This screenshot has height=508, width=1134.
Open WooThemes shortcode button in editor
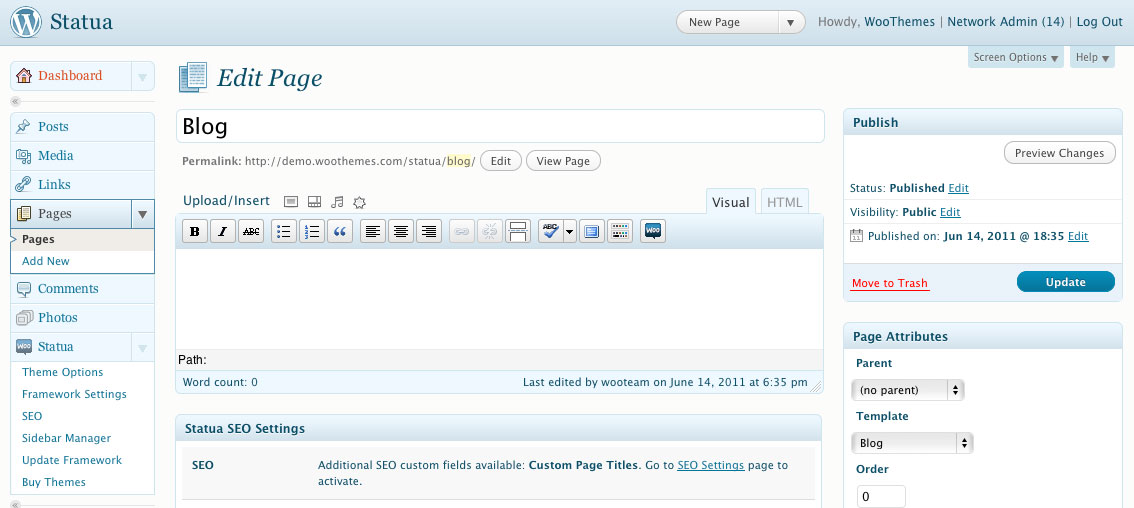coord(653,232)
